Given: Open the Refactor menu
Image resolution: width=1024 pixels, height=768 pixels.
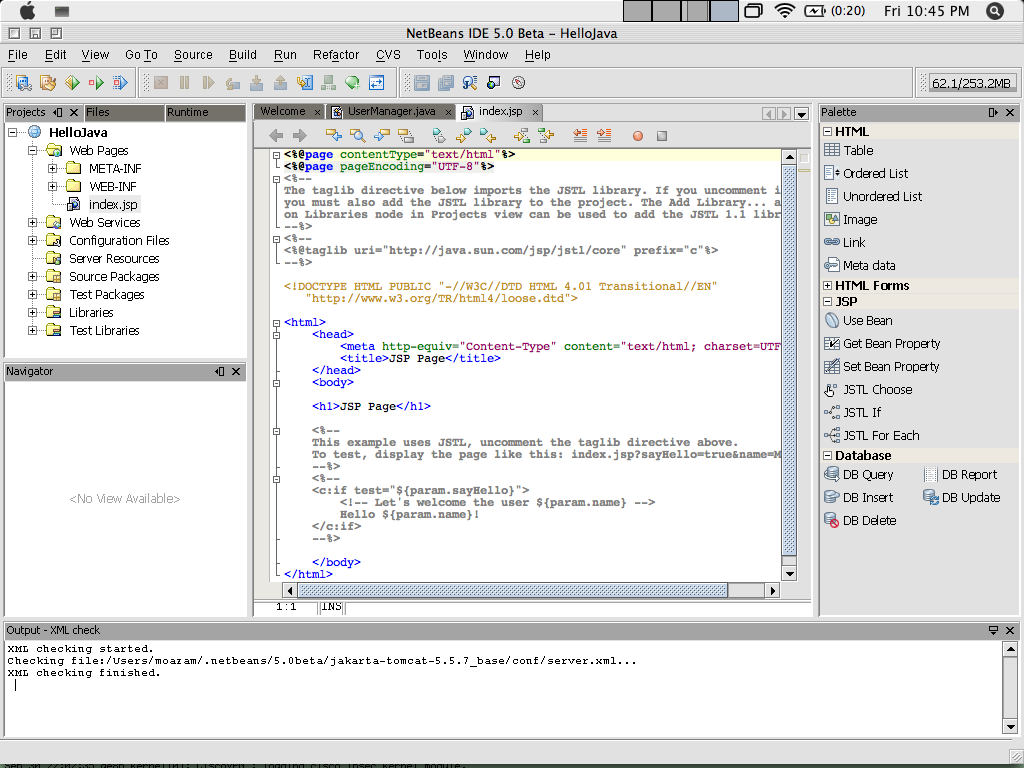Looking at the screenshot, I should [x=336, y=55].
